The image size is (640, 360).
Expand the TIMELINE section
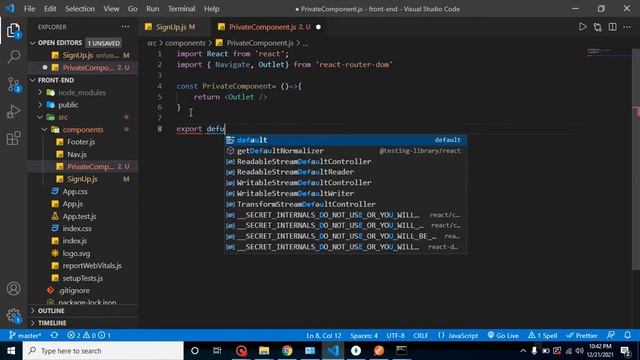(33, 323)
